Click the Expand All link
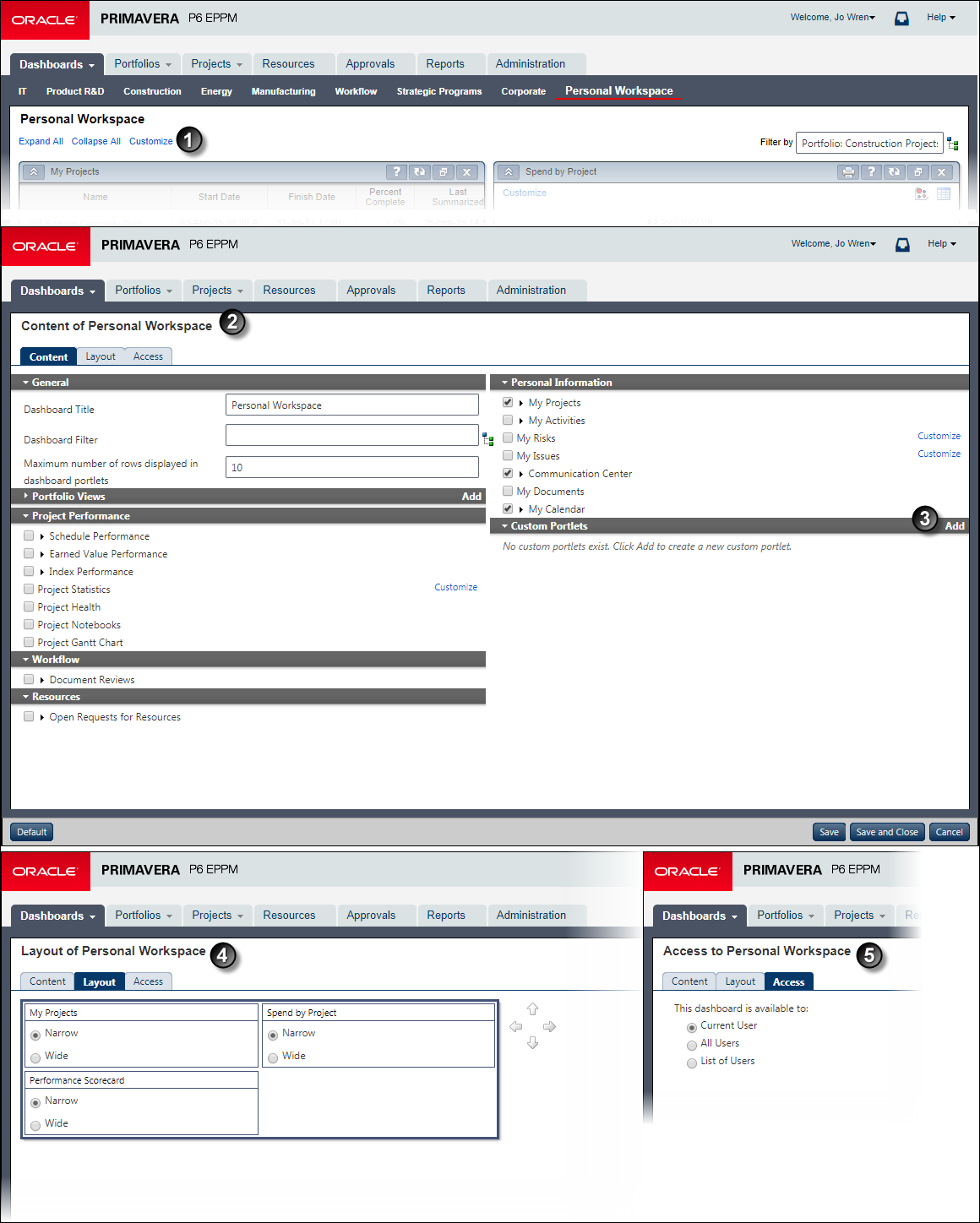 pos(41,141)
